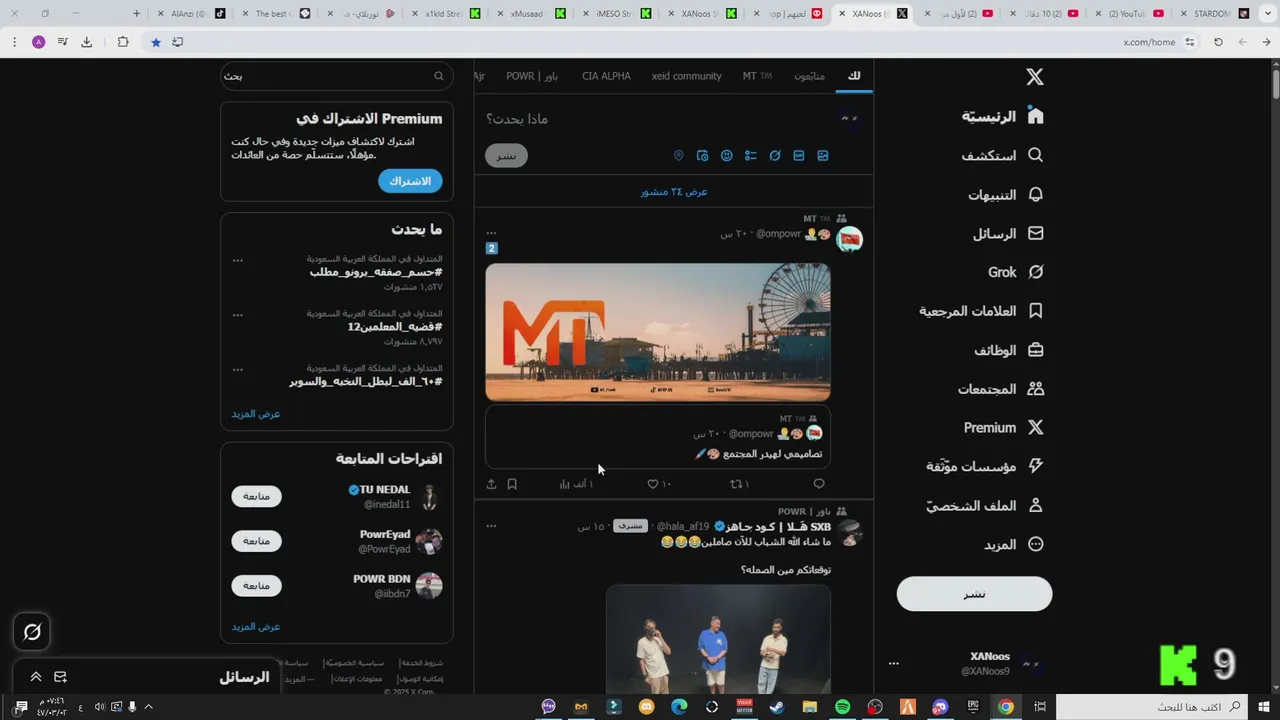View analytics of ompowr post
Screen dimensions: 1280x720
[x=577, y=484]
